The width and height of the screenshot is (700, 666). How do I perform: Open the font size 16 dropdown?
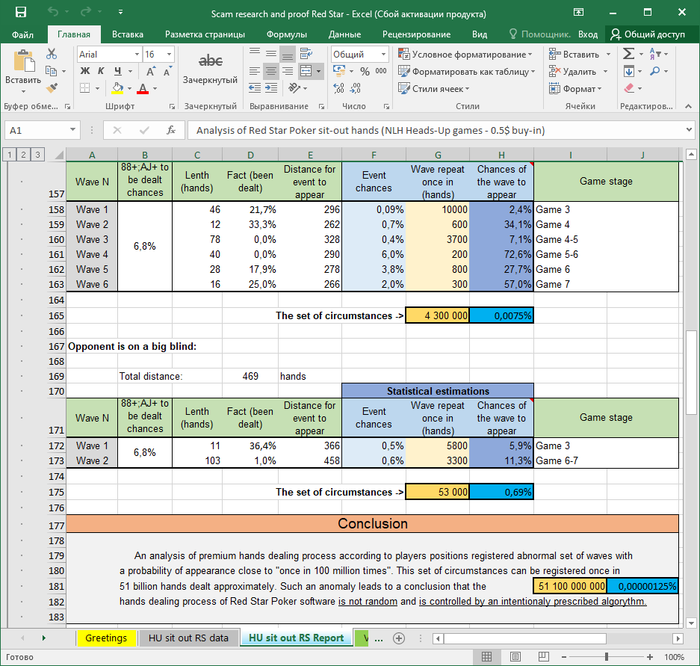(x=169, y=54)
